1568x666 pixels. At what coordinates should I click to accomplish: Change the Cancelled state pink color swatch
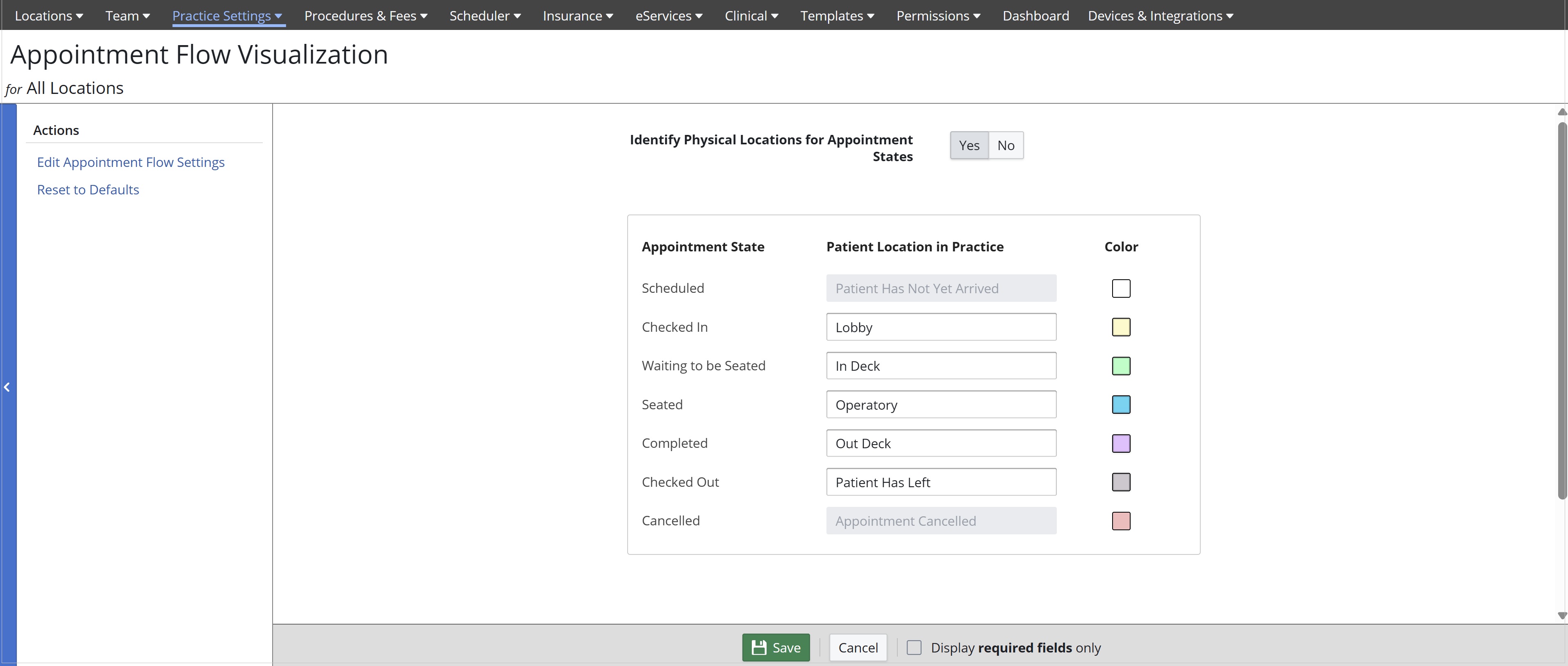pyautogui.click(x=1121, y=521)
